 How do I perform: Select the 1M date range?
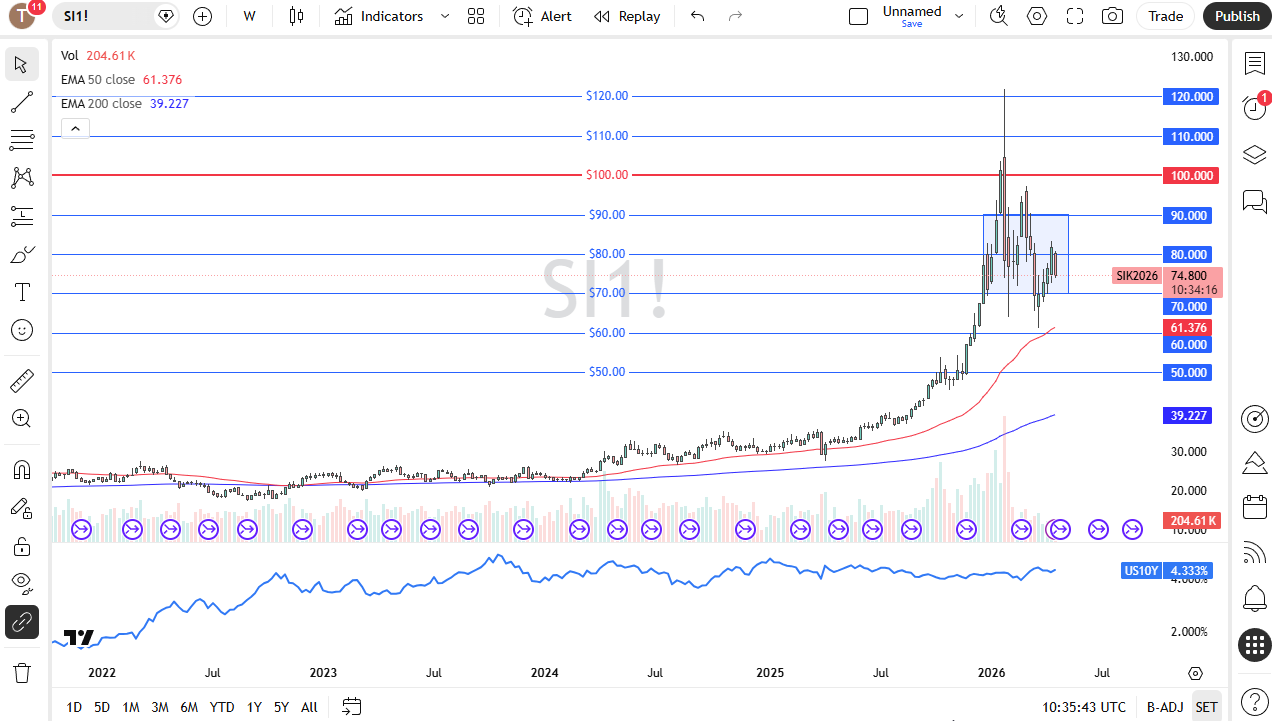coord(131,707)
